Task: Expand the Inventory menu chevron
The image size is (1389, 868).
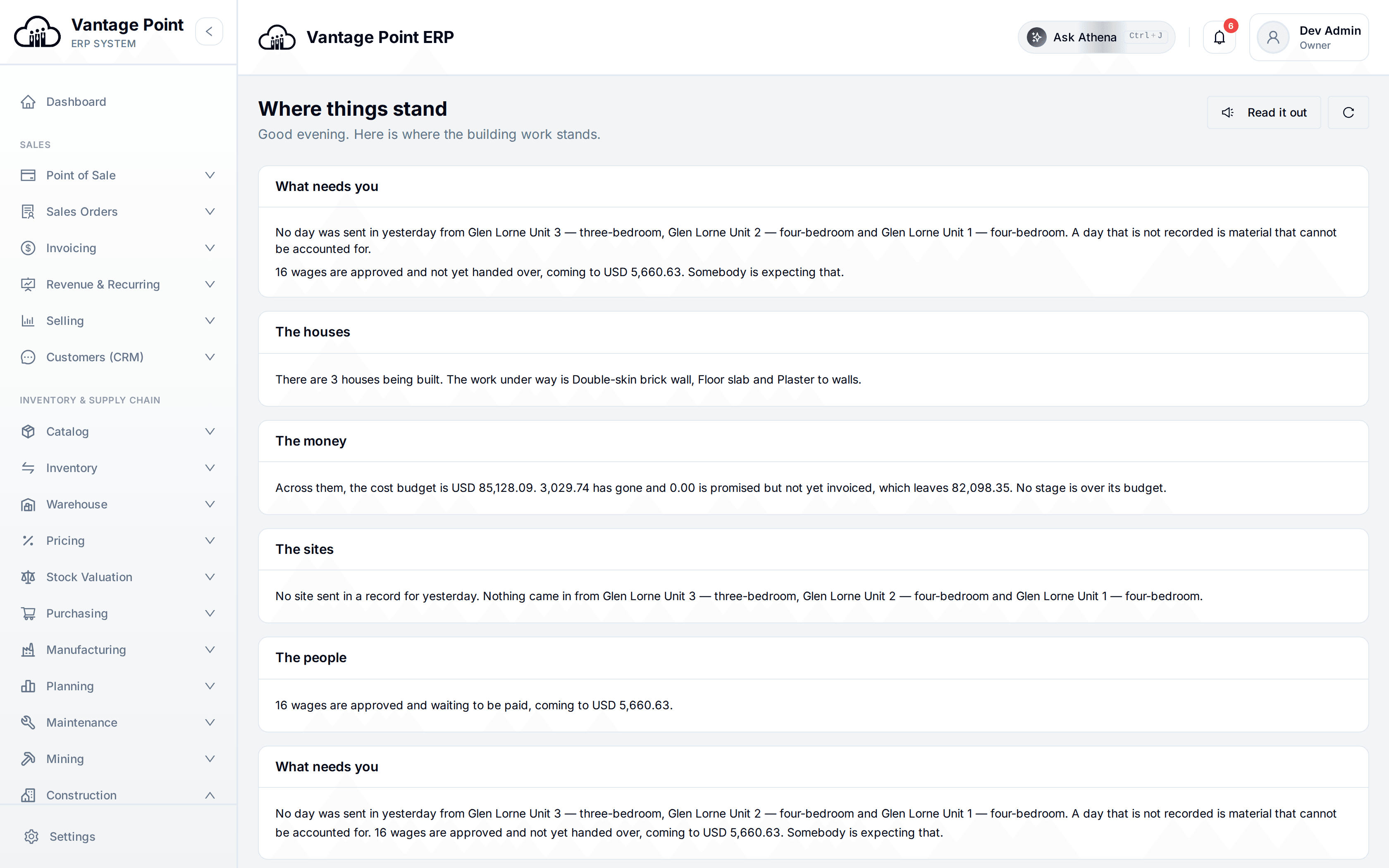Action: 210,468
